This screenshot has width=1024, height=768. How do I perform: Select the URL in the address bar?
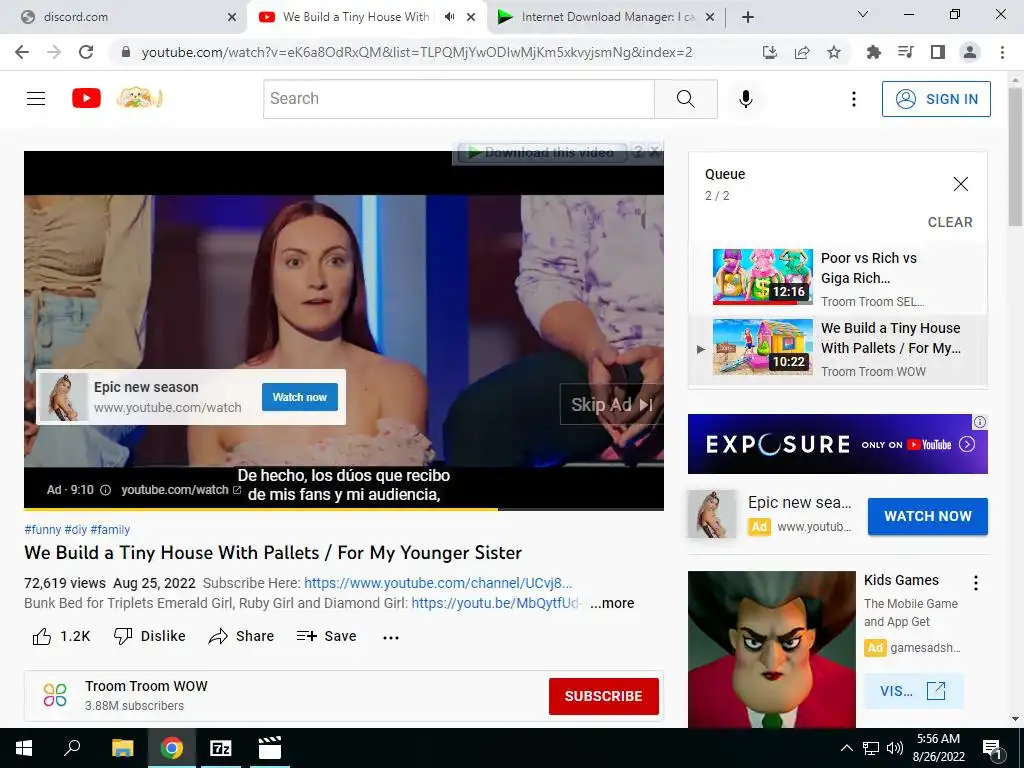[x=417, y=52]
